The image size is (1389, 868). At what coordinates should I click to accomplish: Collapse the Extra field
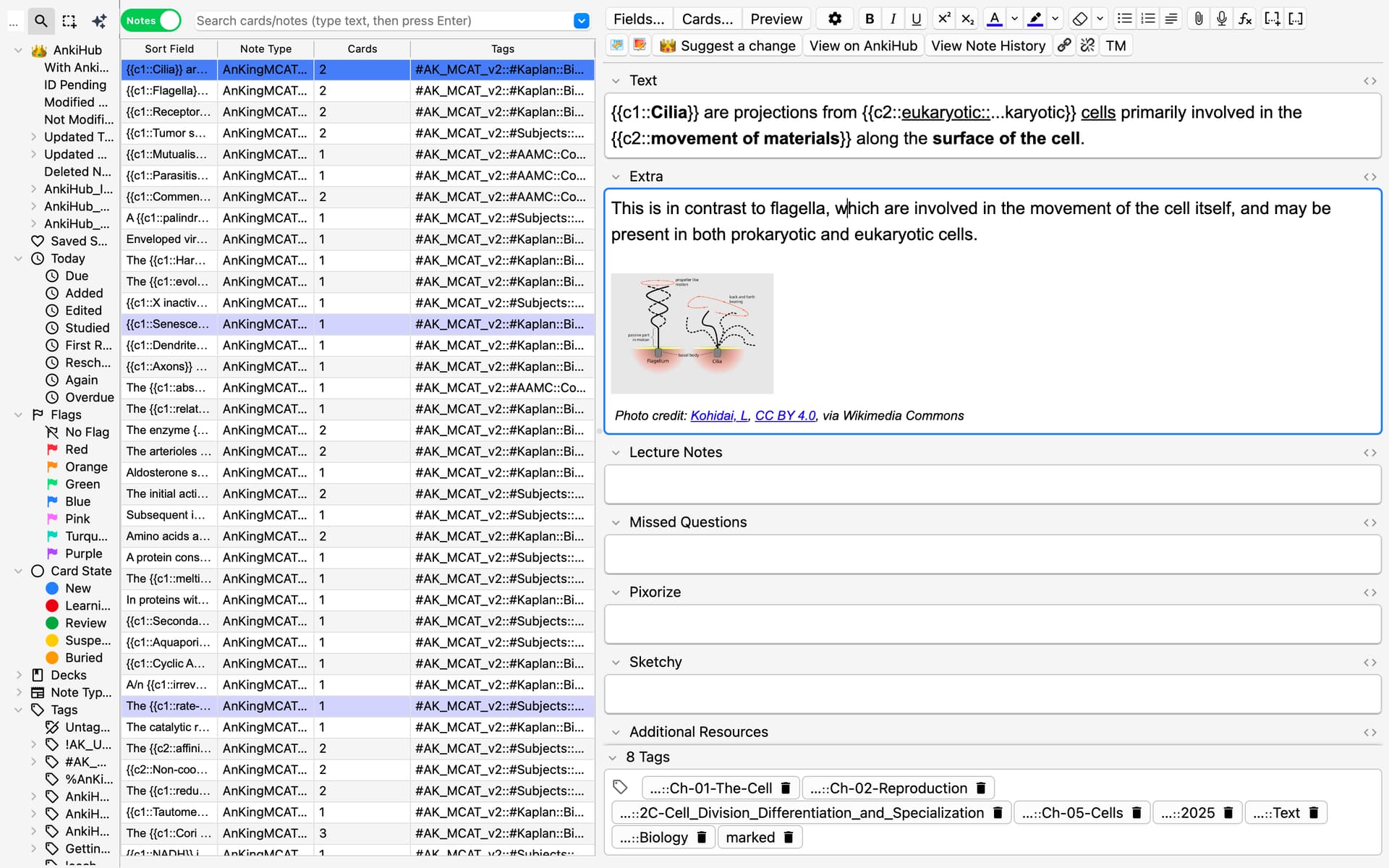click(x=616, y=176)
